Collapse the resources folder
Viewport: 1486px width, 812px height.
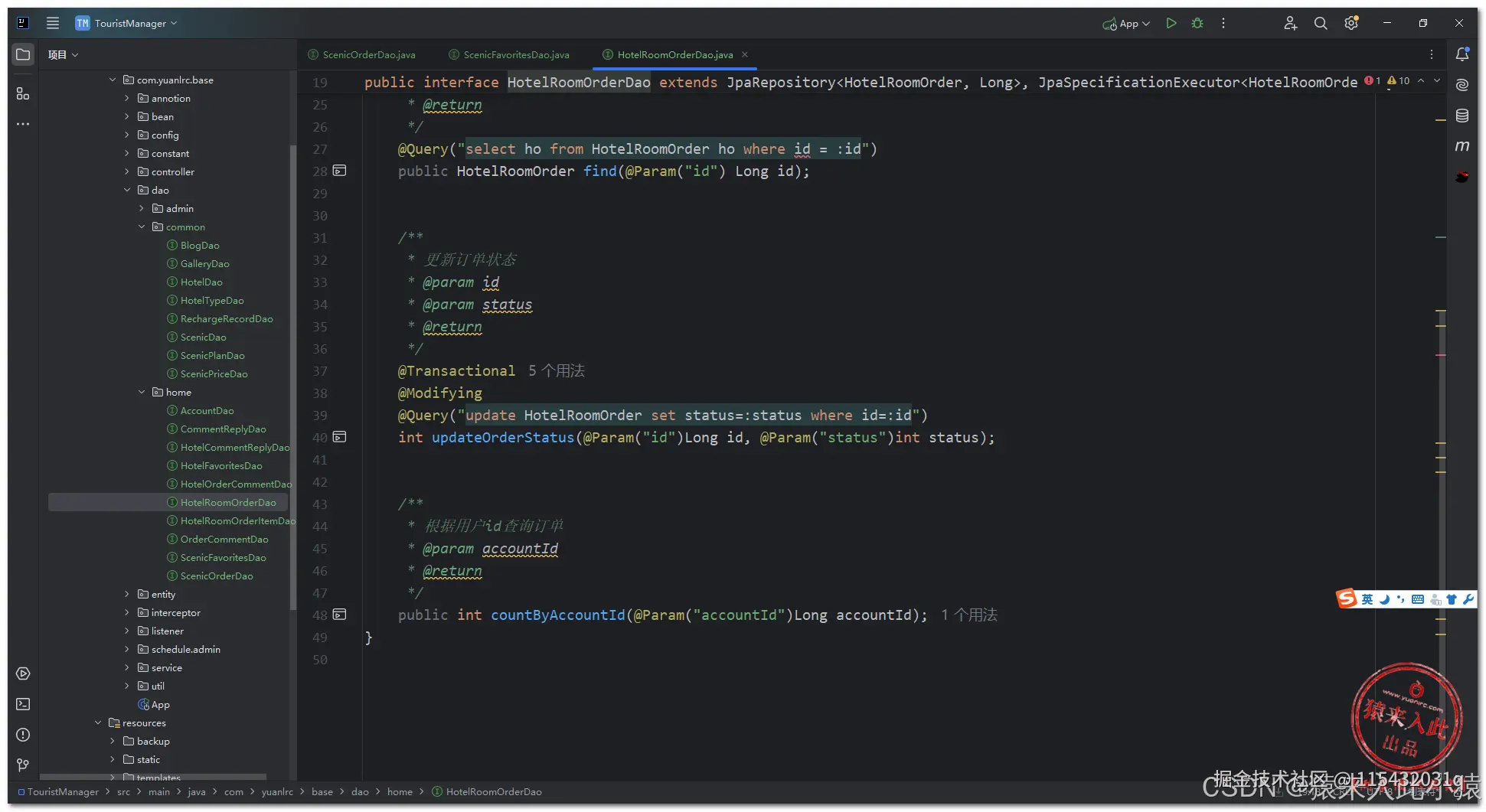98,722
